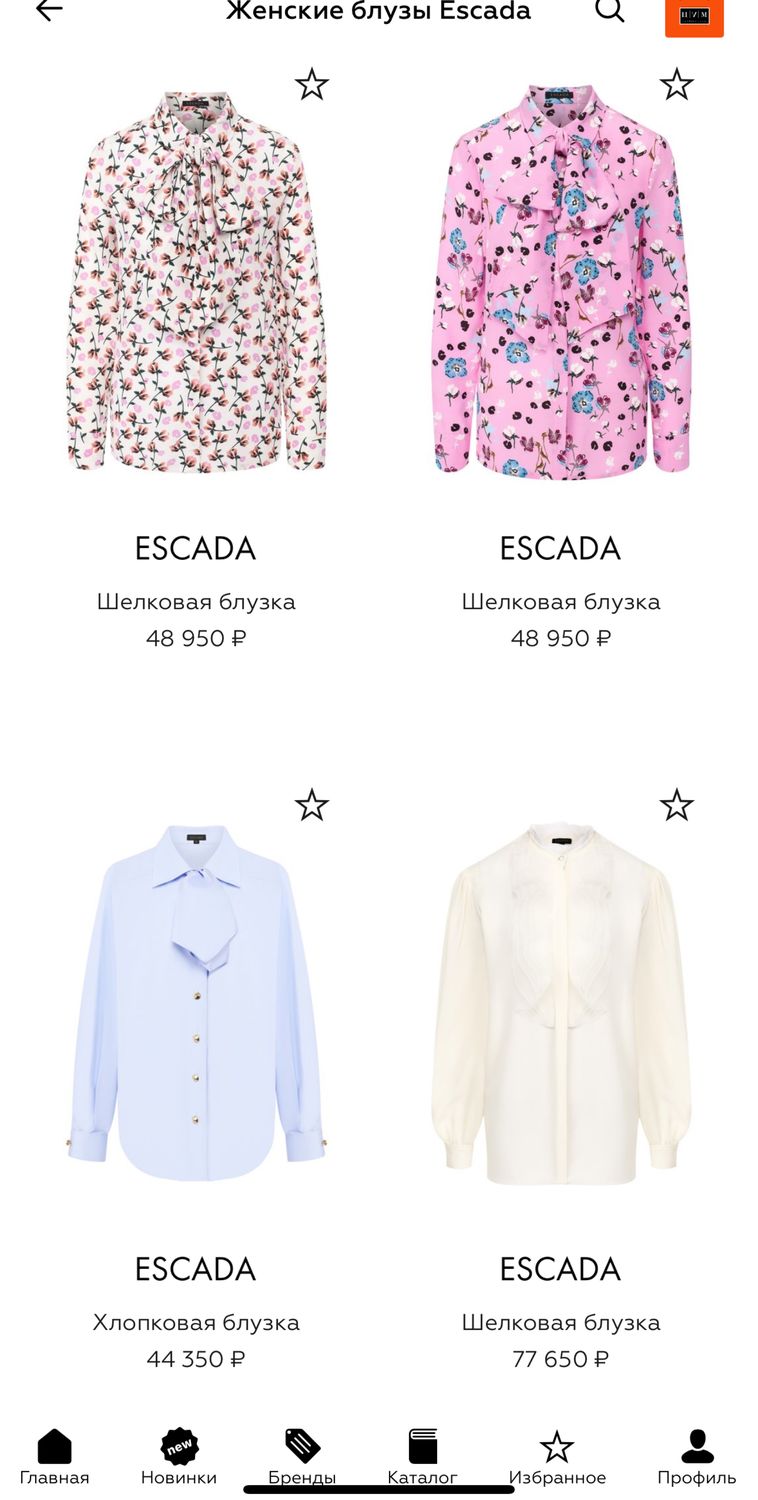Open pink floral blouse product image
758x1500 pixels.
point(561,280)
